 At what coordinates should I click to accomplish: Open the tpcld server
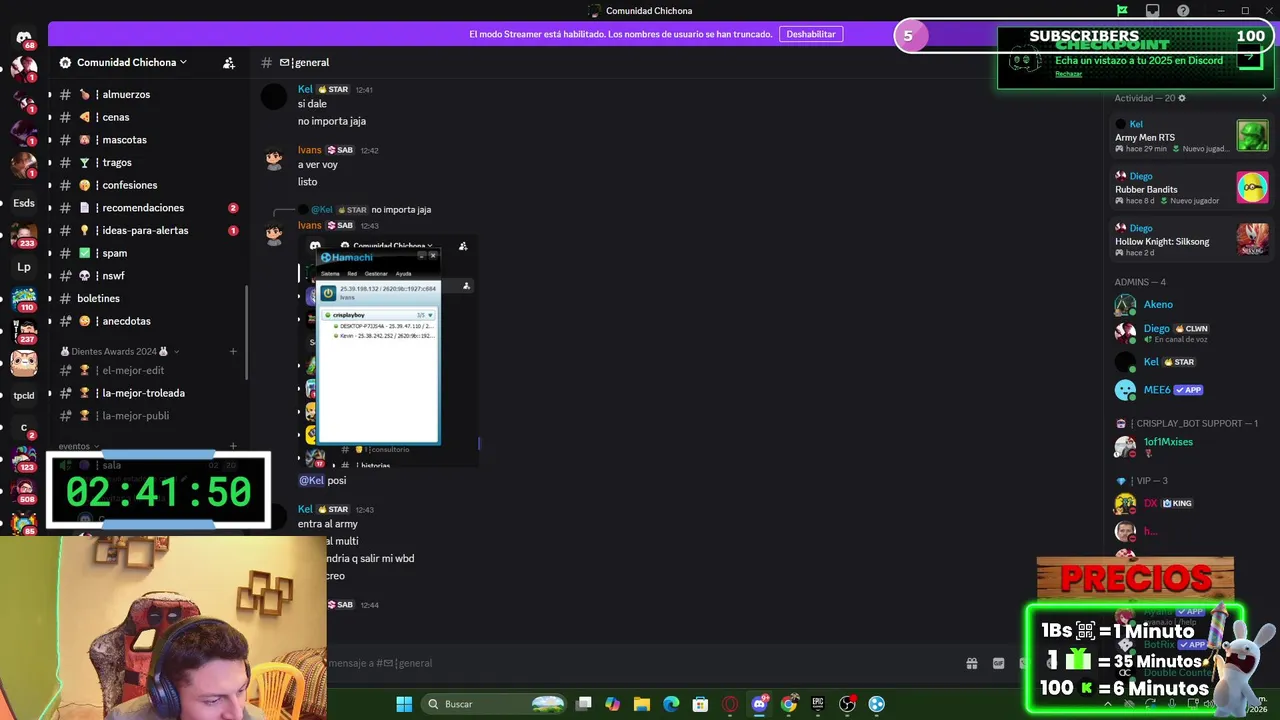point(24,395)
